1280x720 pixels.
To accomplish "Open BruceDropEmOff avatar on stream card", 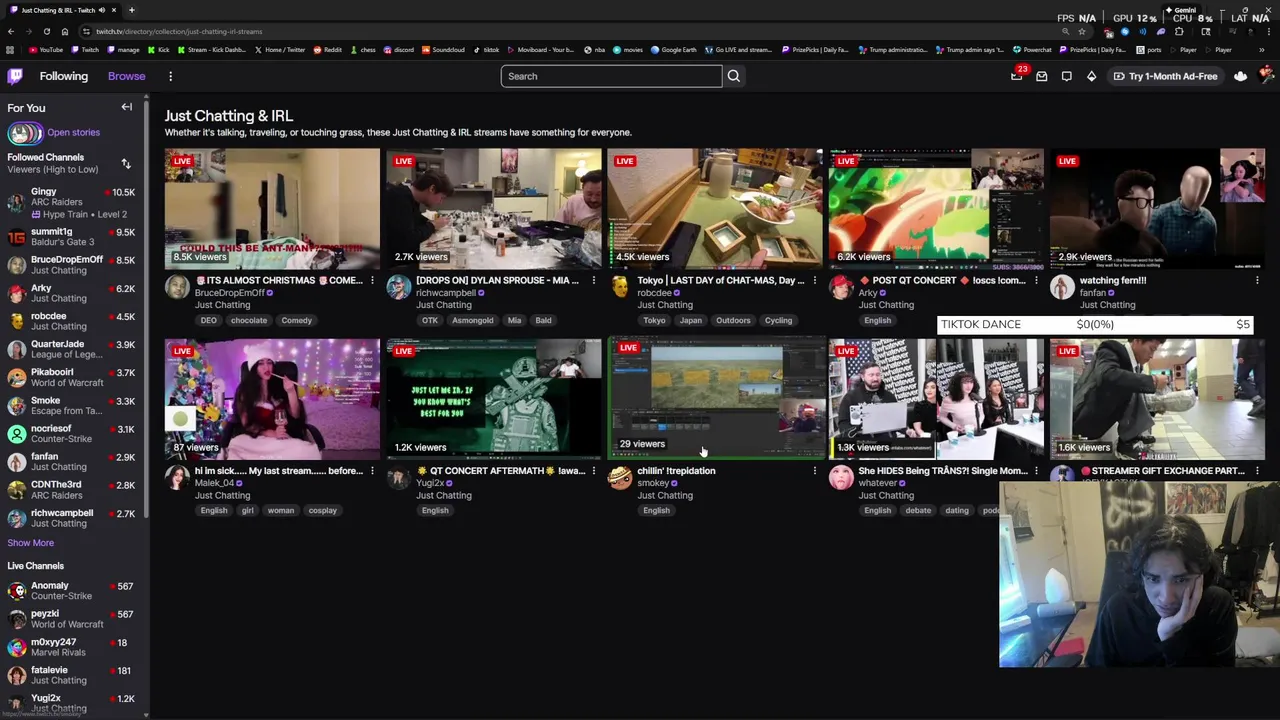I will pyautogui.click(x=177, y=288).
